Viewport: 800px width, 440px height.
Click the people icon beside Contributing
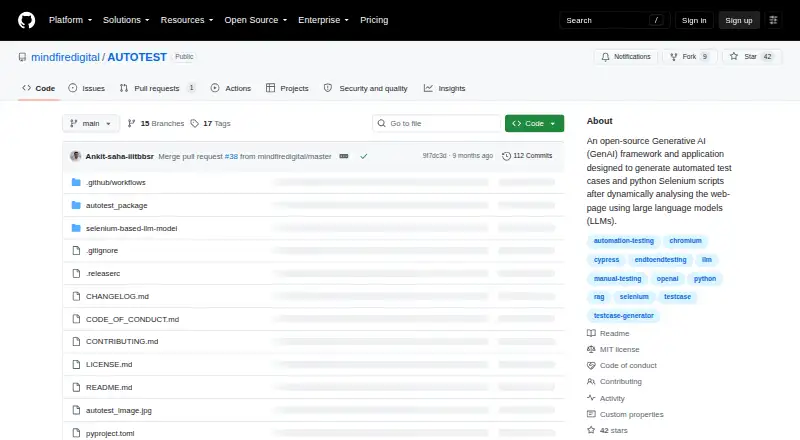[591, 381]
